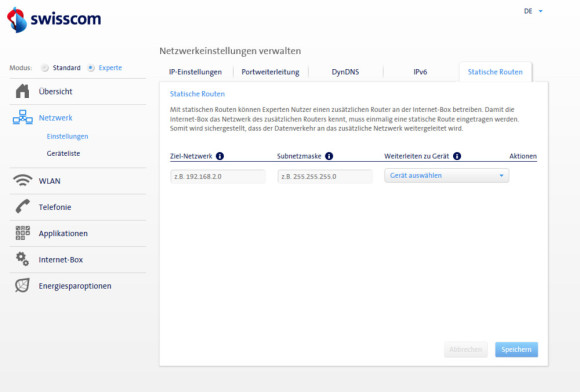
Task: Click the WLAN wifi icon
Action: 23,180
